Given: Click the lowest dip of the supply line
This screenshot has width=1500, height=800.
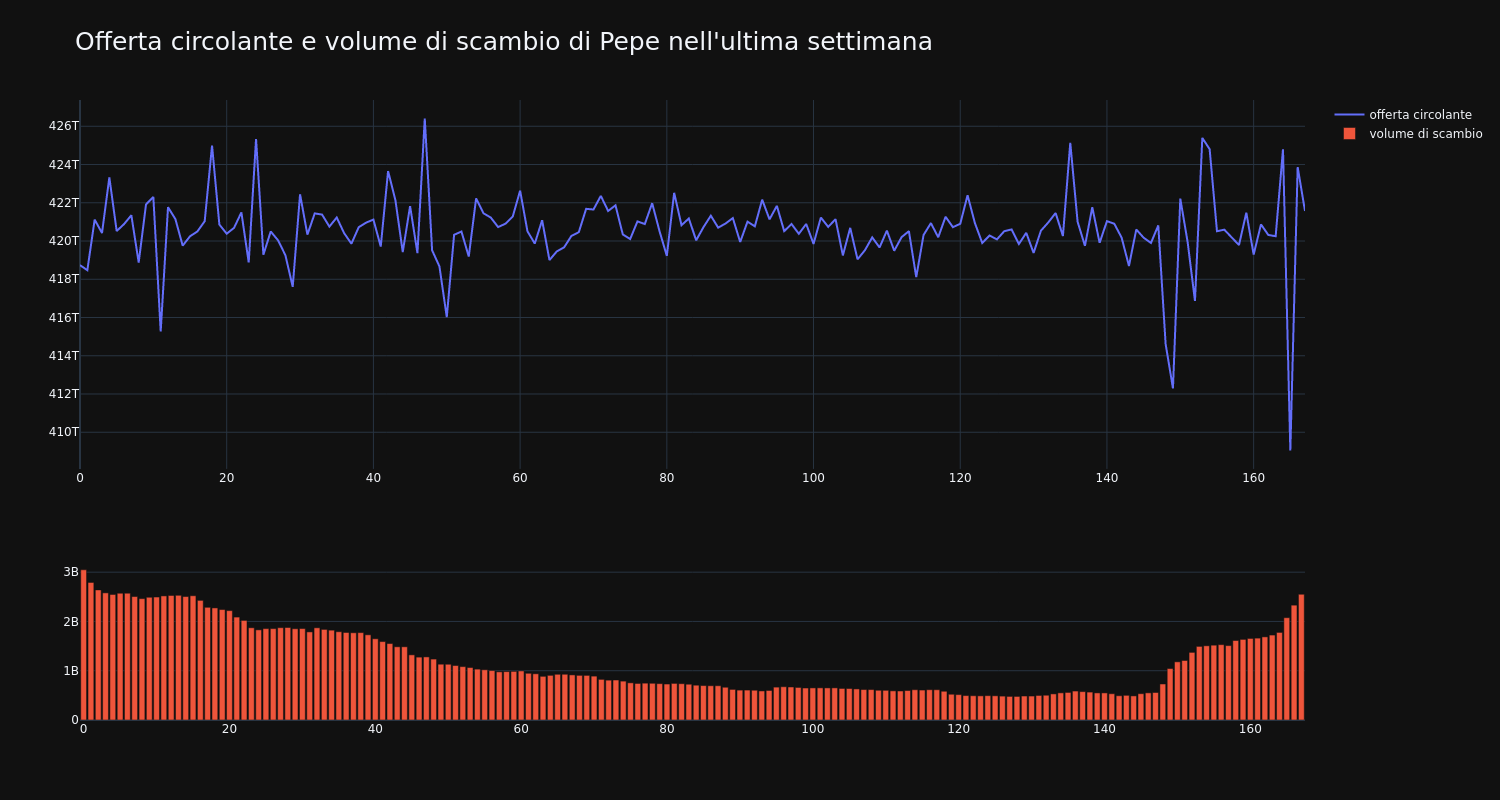Looking at the screenshot, I should pyautogui.click(x=1290, y=449).
